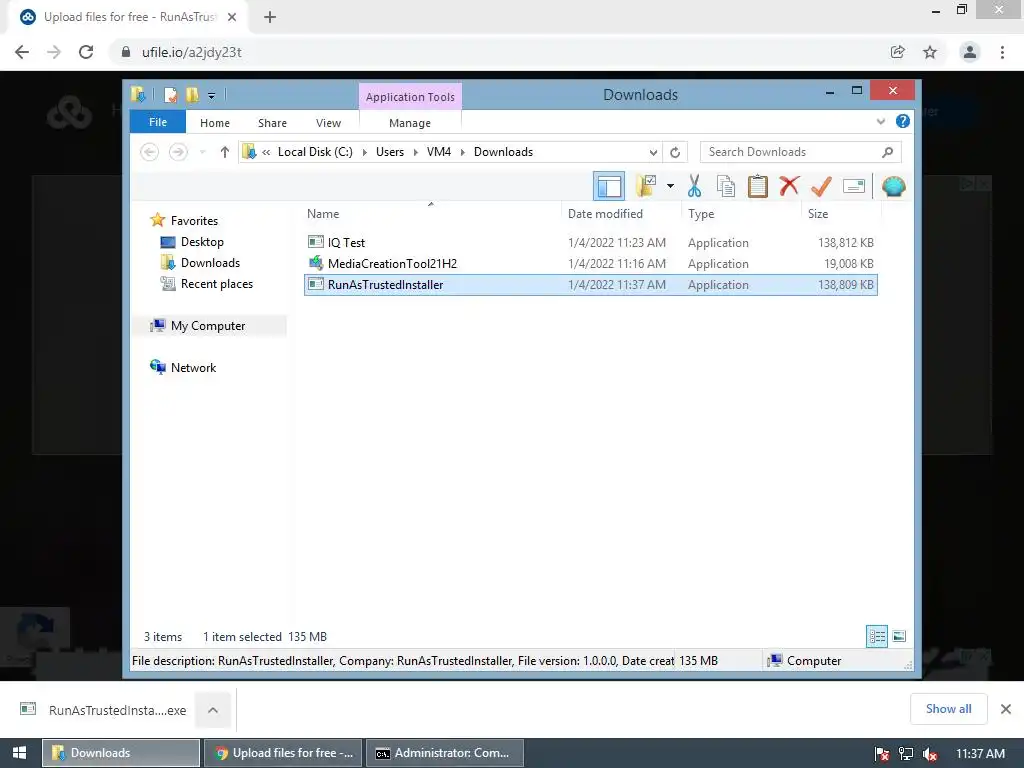Switch to details view layout

[x=876, y=636]
